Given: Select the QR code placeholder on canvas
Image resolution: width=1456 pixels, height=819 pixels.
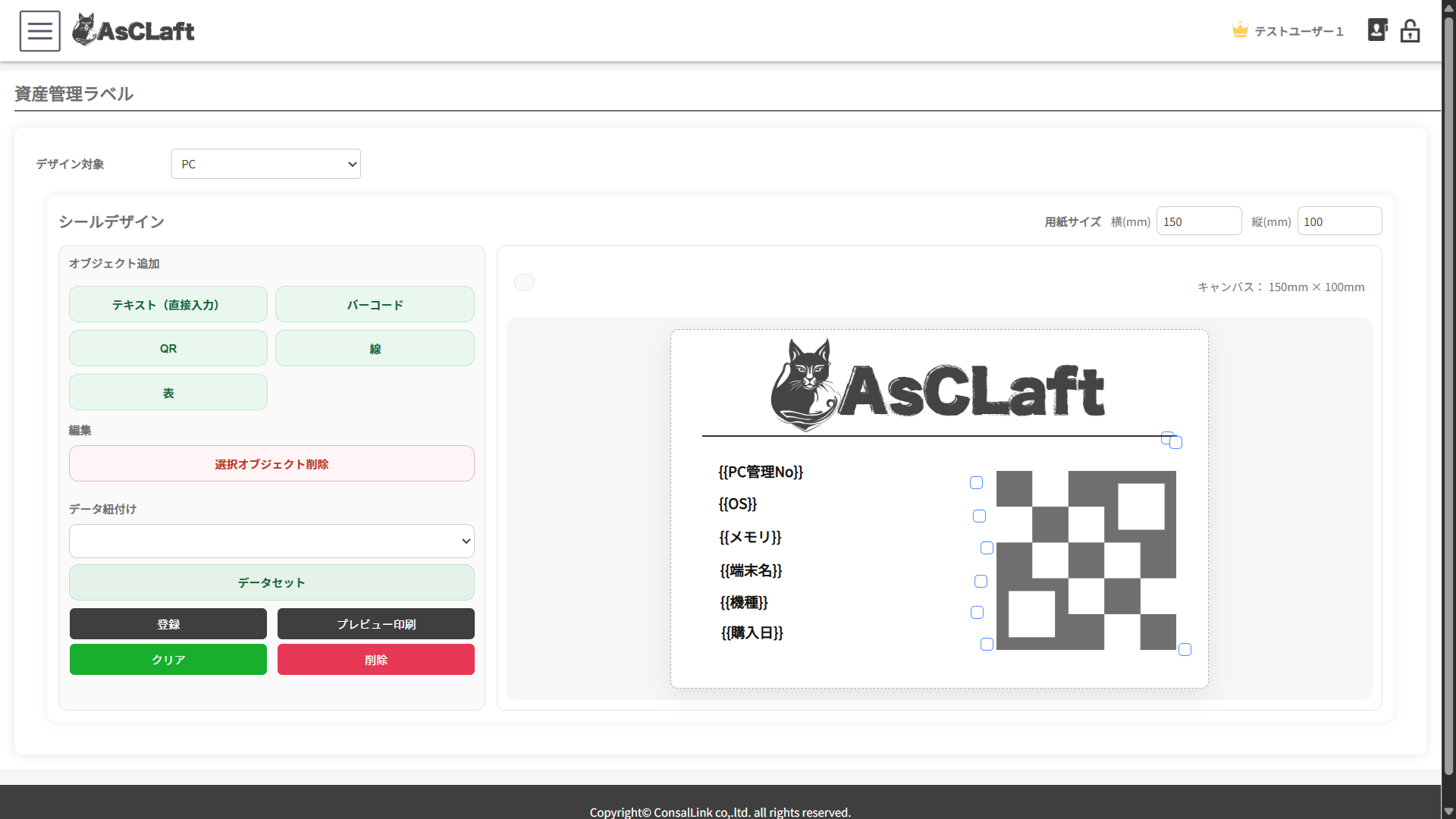Looking at the screenshot, I should click(1085, 560).
